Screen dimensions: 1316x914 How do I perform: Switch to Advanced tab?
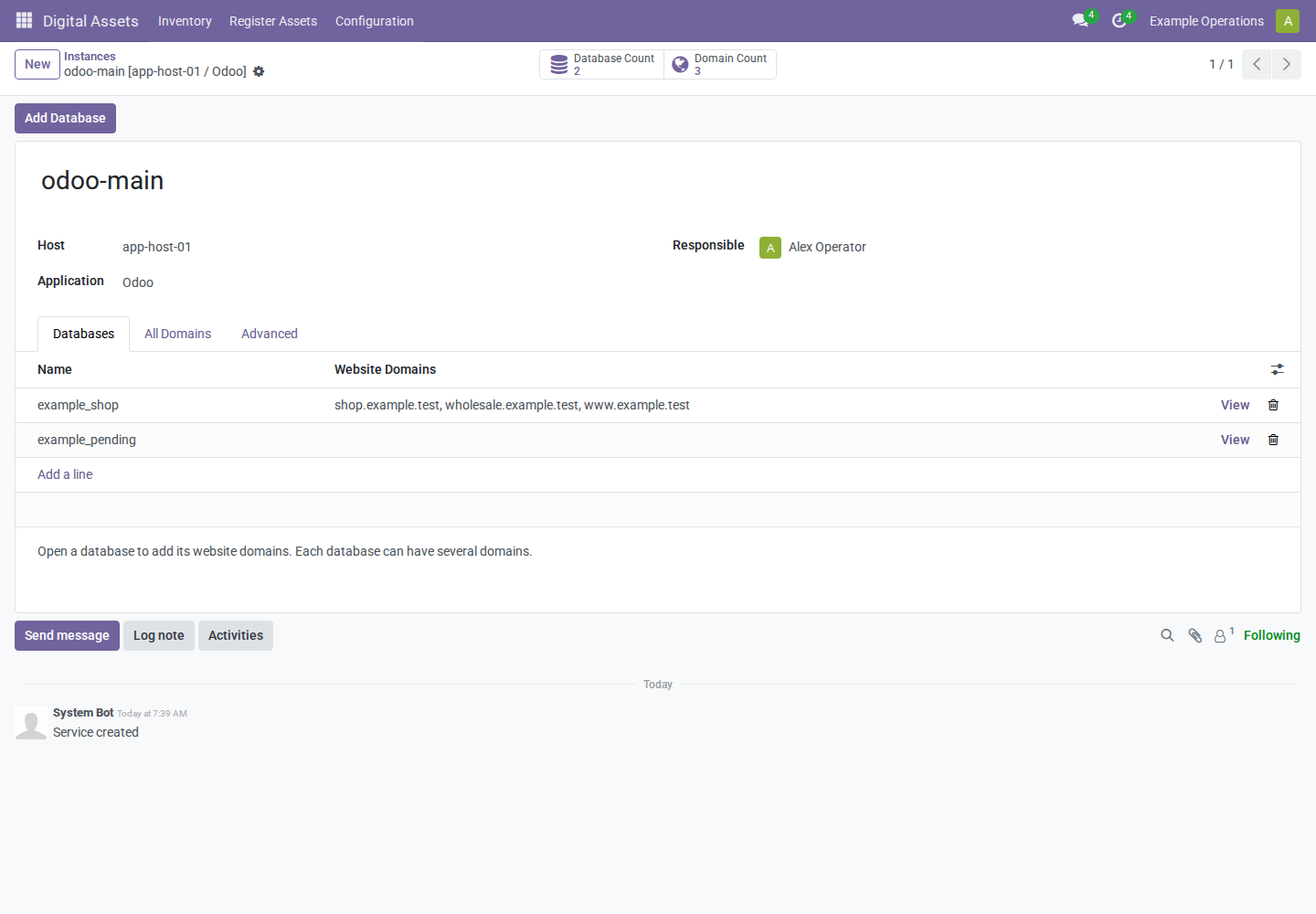(270, 334)
